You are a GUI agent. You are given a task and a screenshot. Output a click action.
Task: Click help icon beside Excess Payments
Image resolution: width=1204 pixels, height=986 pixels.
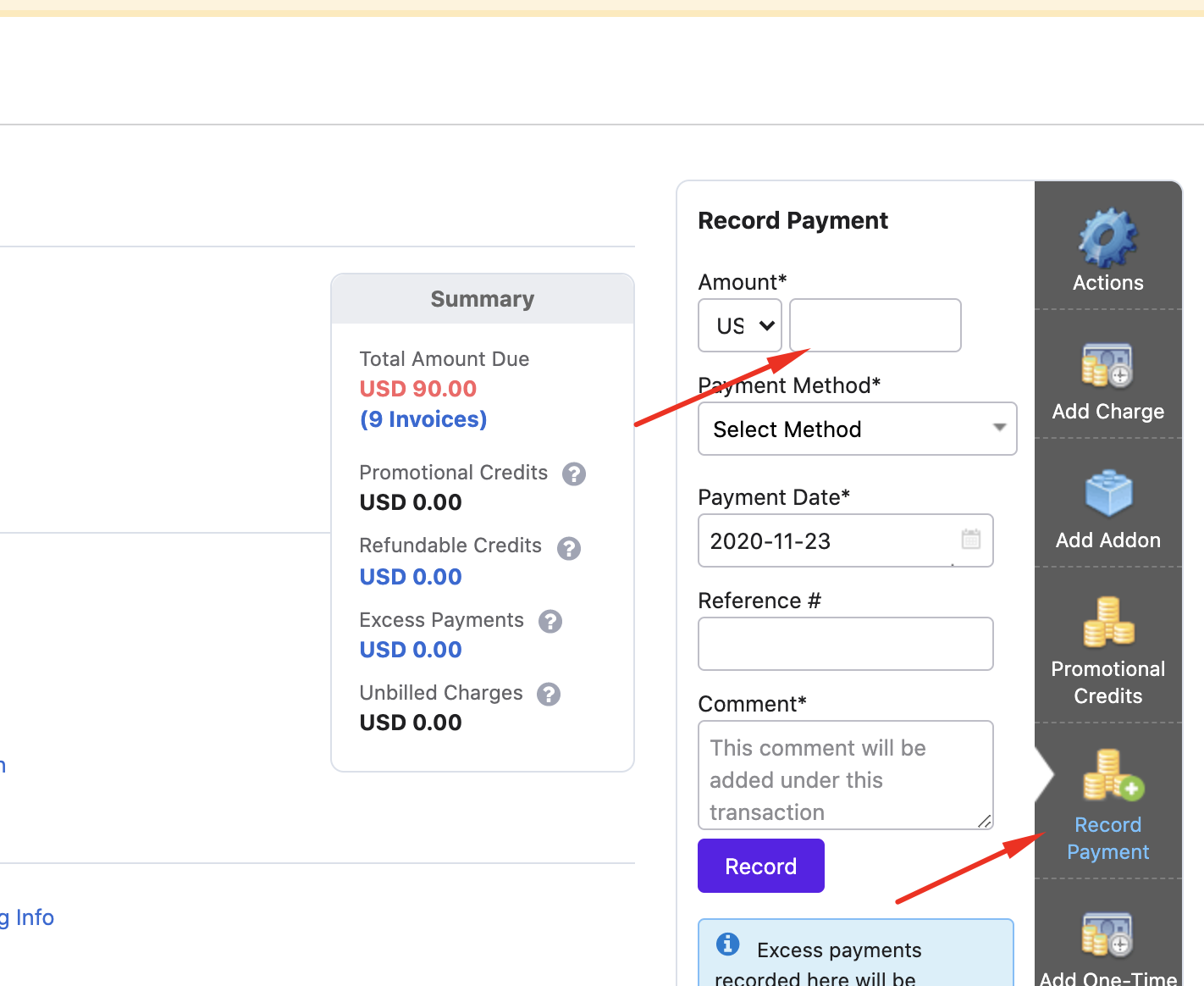coord(550,621)
